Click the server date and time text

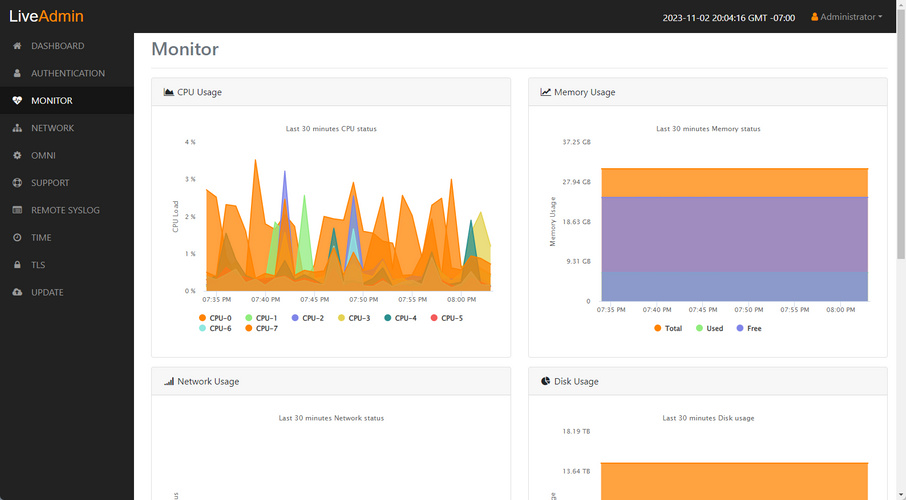click(729, 18)
